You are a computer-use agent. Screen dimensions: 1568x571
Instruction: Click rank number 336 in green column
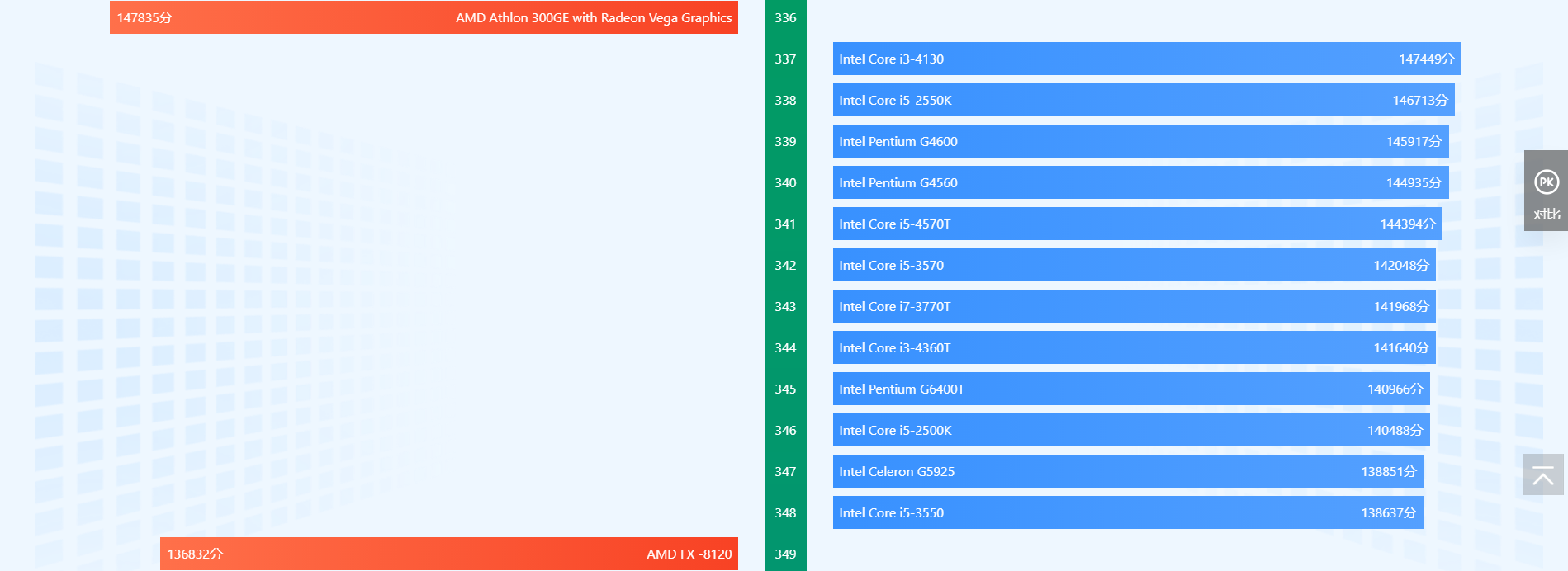pos(785,18)
